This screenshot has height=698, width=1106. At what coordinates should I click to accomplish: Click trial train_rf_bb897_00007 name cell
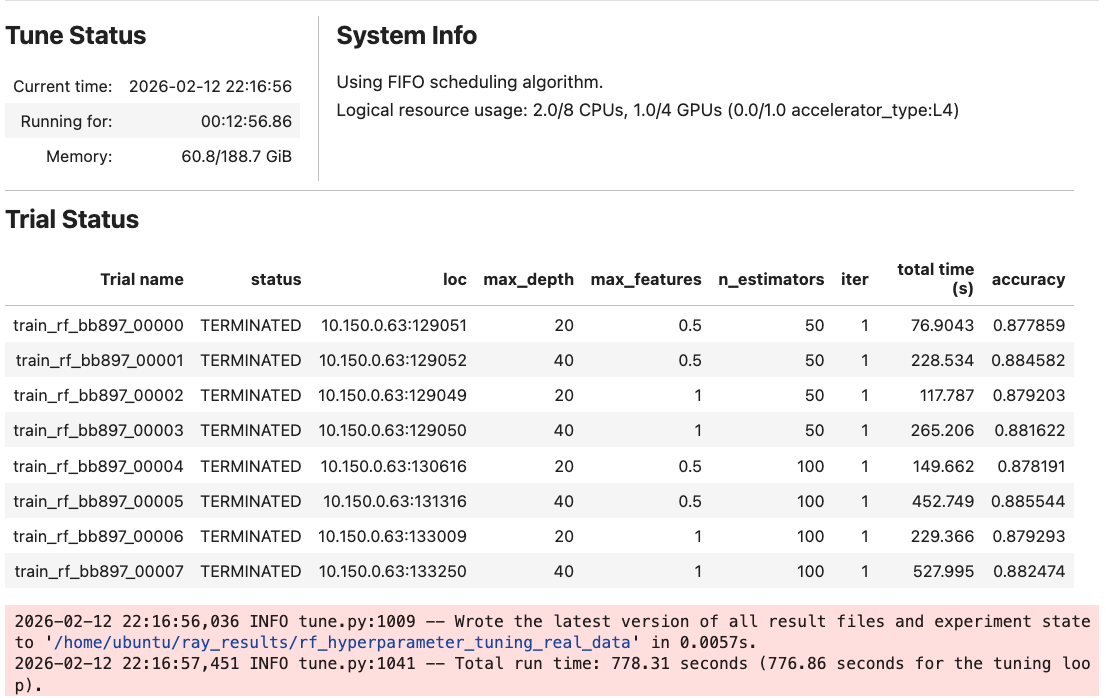[98, 571]
